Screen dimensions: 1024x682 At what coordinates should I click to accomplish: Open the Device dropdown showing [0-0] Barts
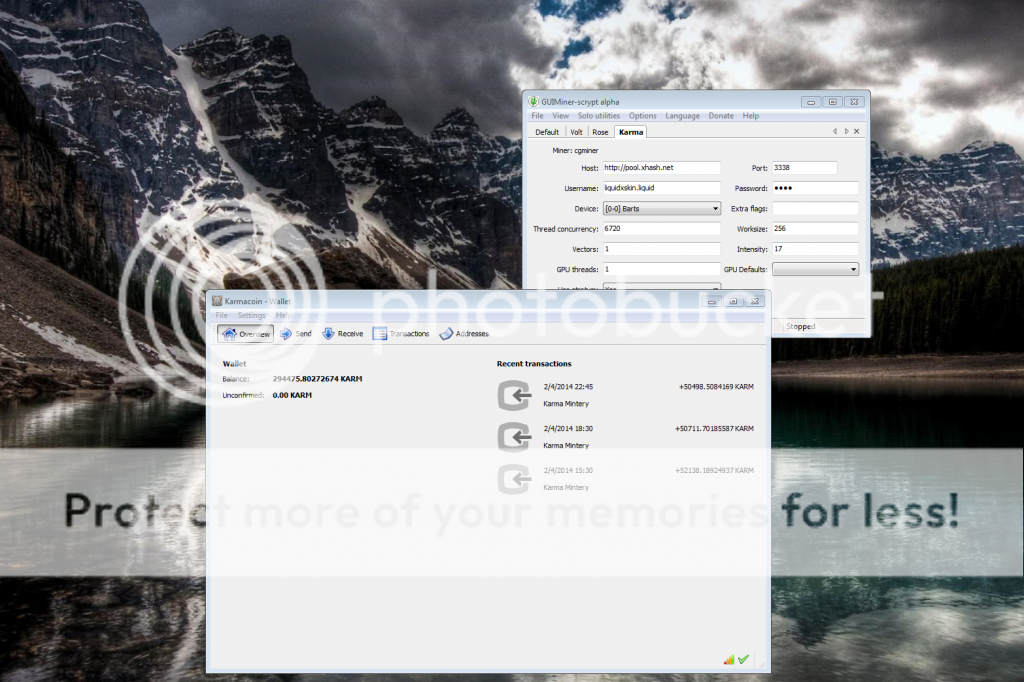click(x=662, y=208)
